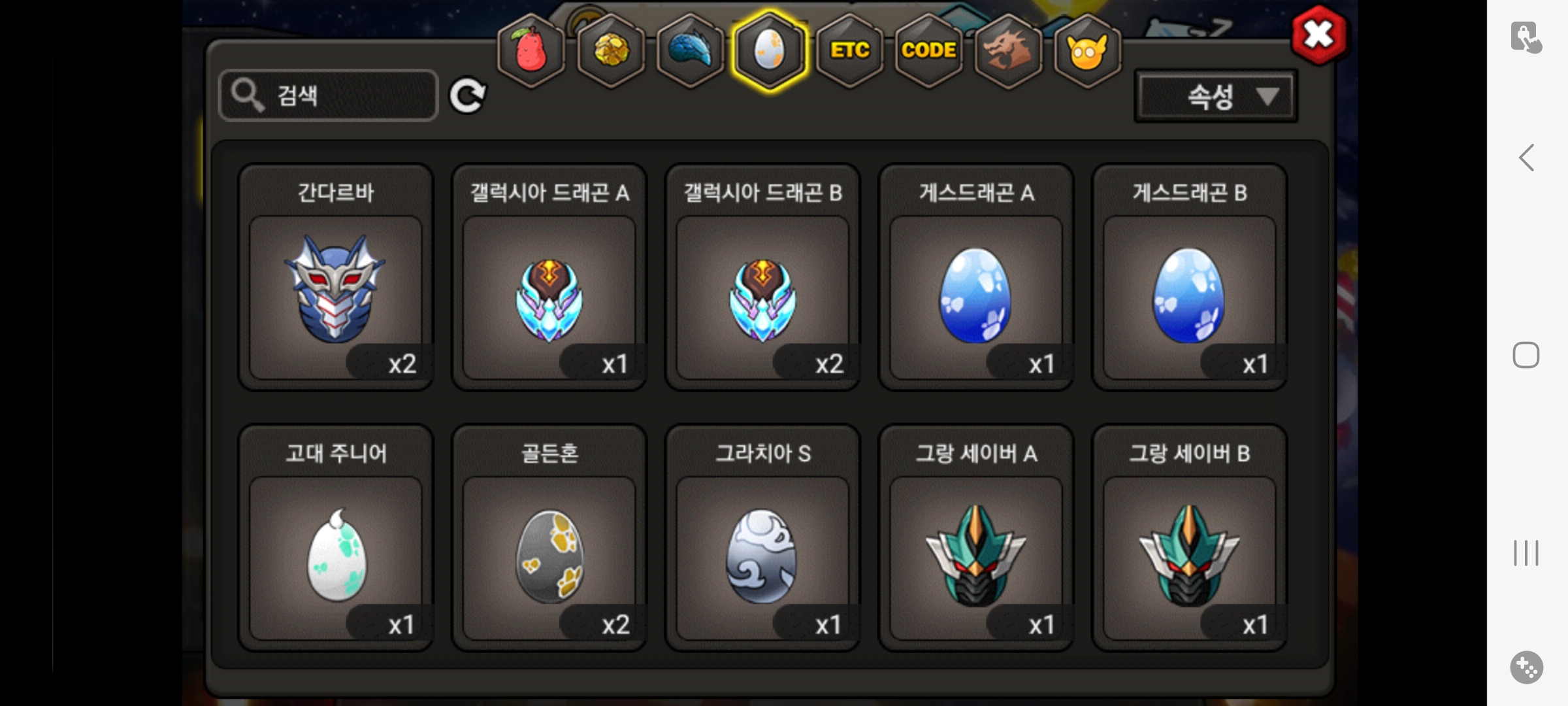The height and width of the screenshot is (706, 1568).
Task: Open the brown dragon head category
Action: 1007,51
